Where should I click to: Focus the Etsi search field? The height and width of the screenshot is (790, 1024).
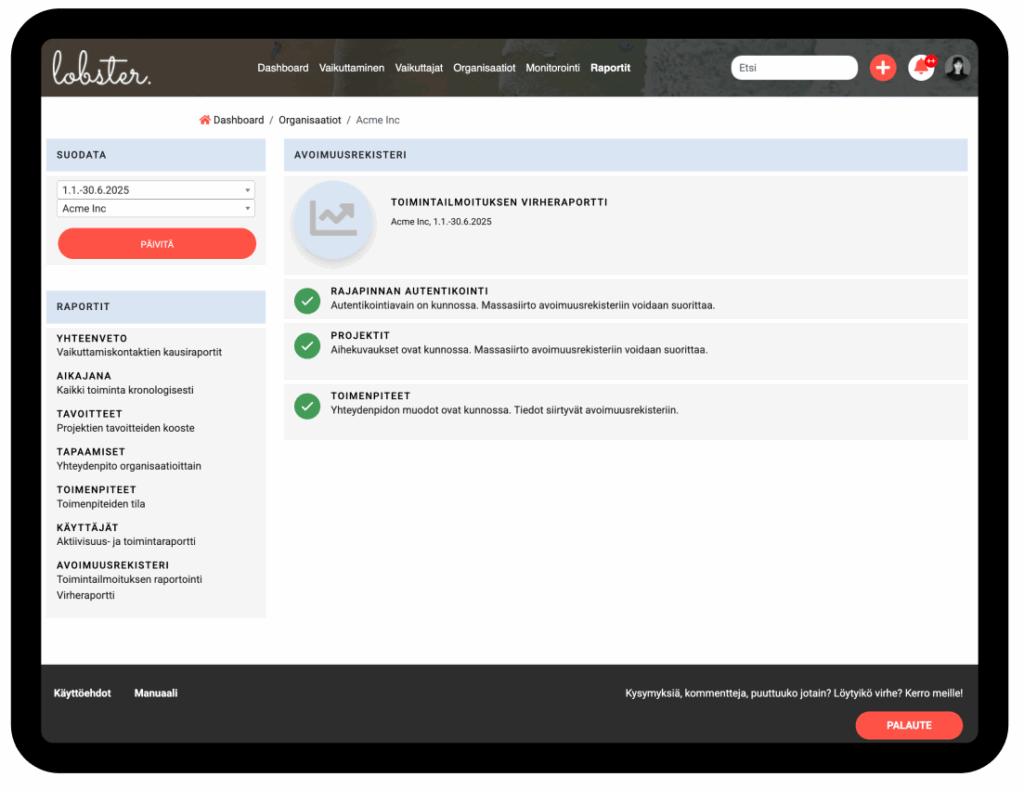click(794, 68)
